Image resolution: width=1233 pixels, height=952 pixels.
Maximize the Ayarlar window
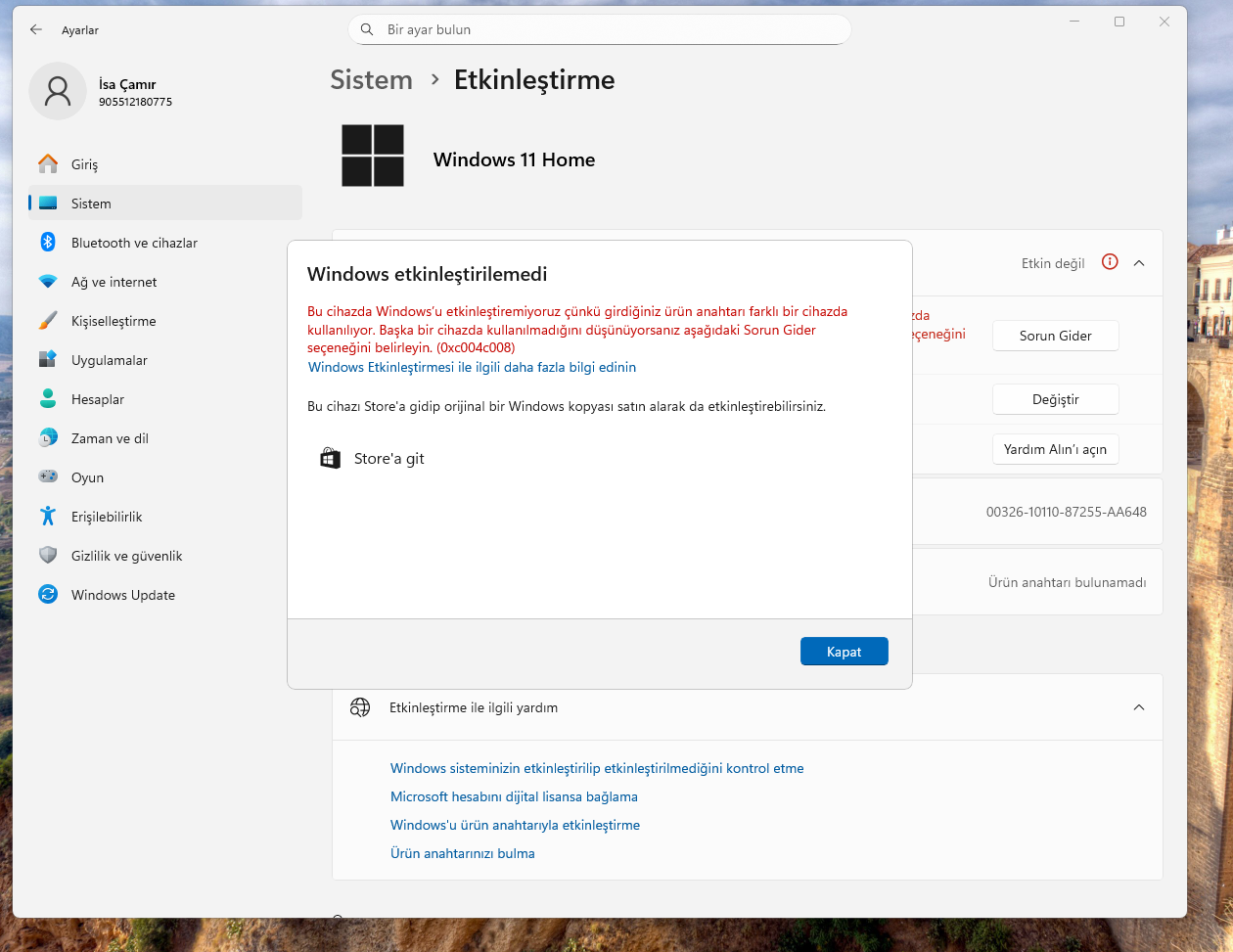1119,22
